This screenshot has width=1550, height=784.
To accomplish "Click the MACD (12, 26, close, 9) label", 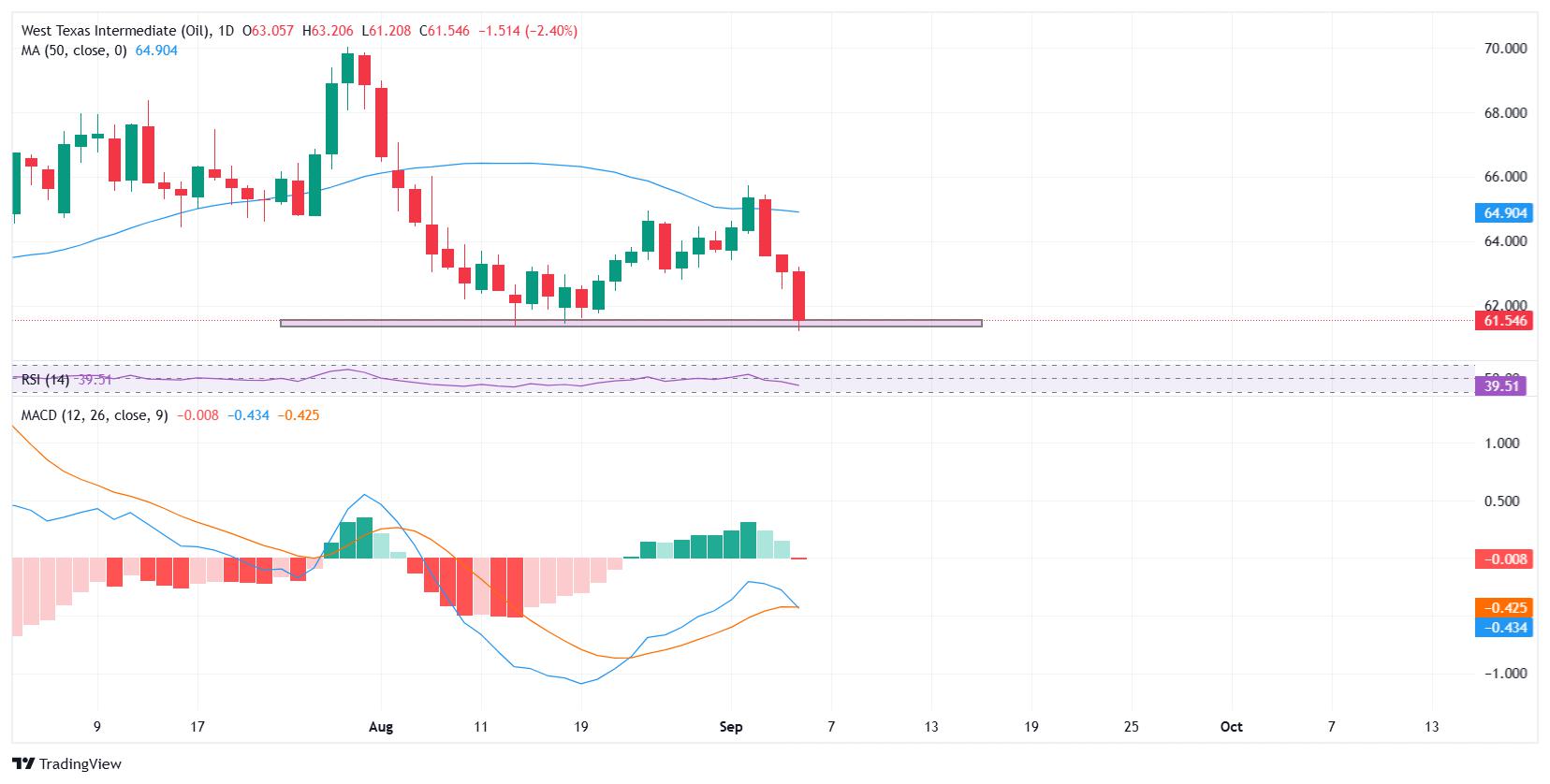I will click(x=95, y=414).
